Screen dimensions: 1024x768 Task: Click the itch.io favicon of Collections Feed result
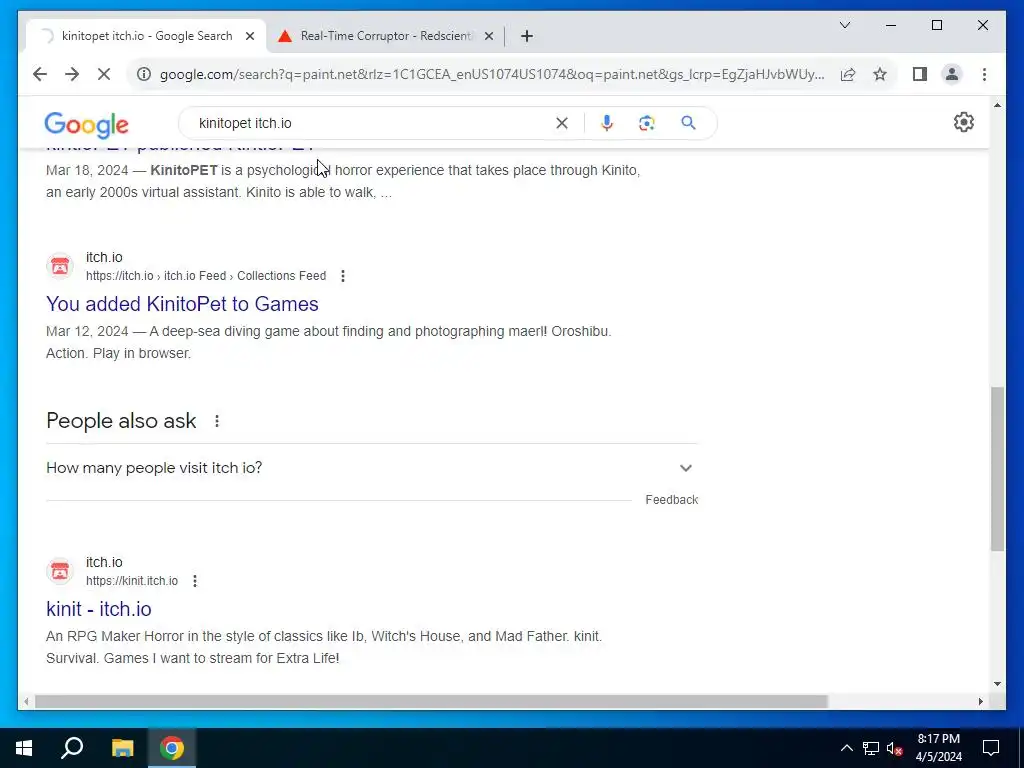pyautogui.click(x=59, y=266)
